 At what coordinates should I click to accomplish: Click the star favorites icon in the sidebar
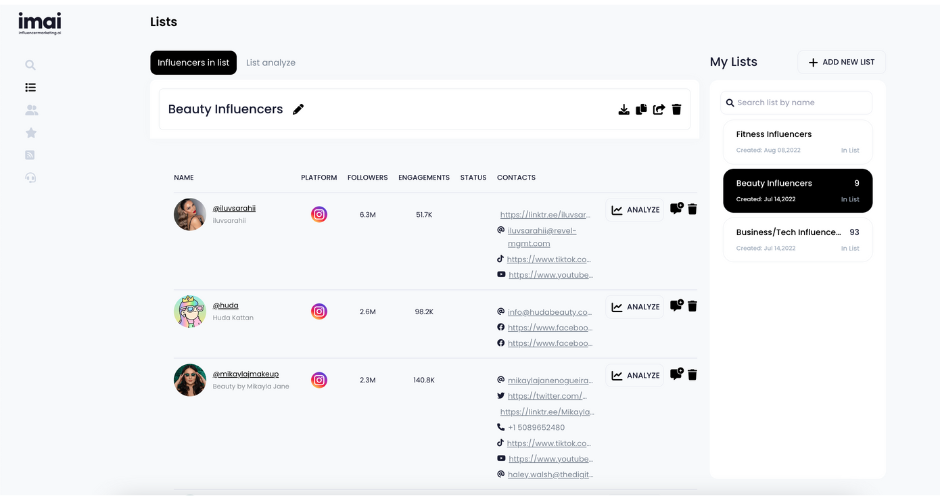click(x=30, y=132)
